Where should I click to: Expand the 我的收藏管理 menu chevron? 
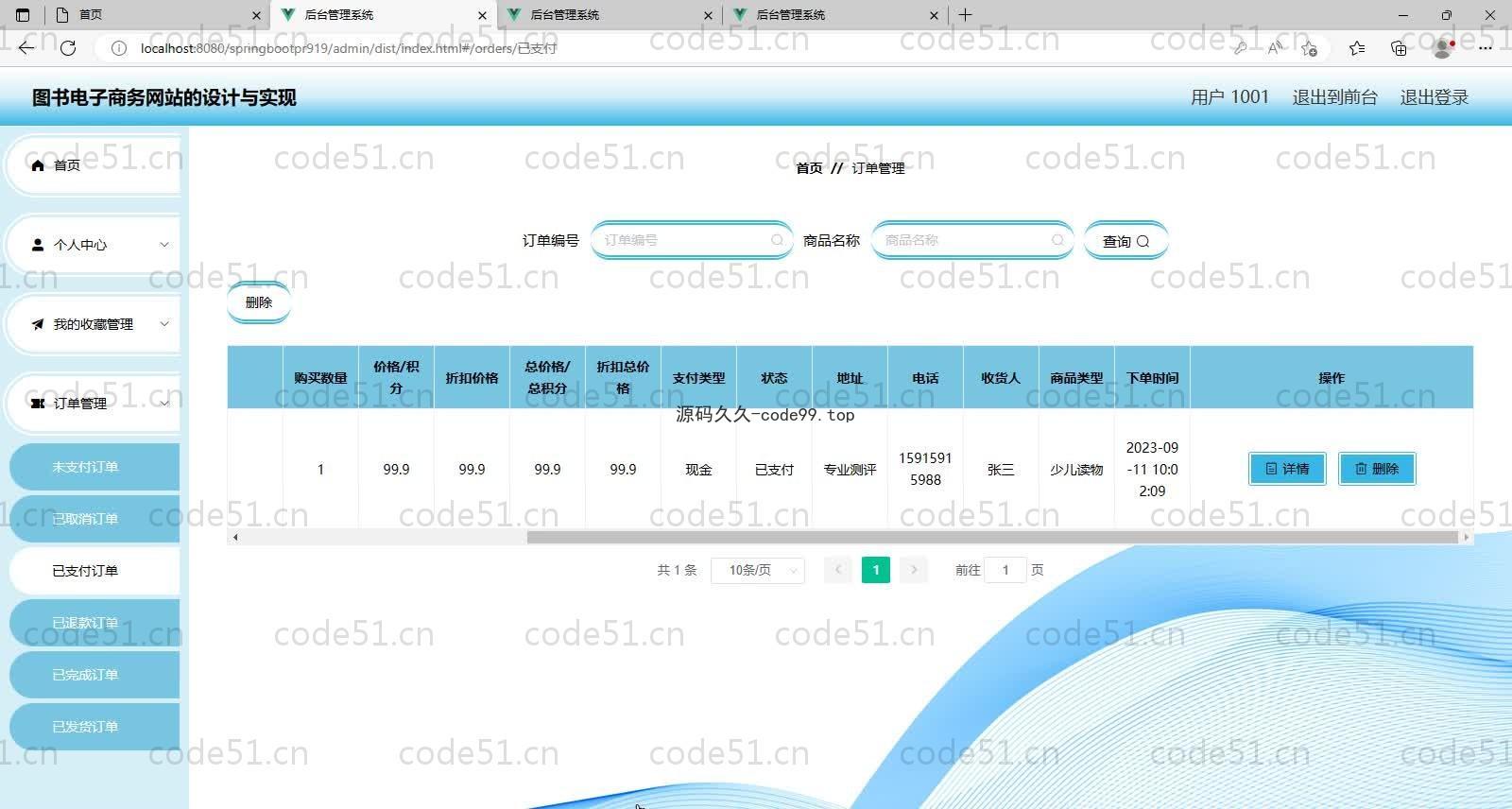click(164, 324)
